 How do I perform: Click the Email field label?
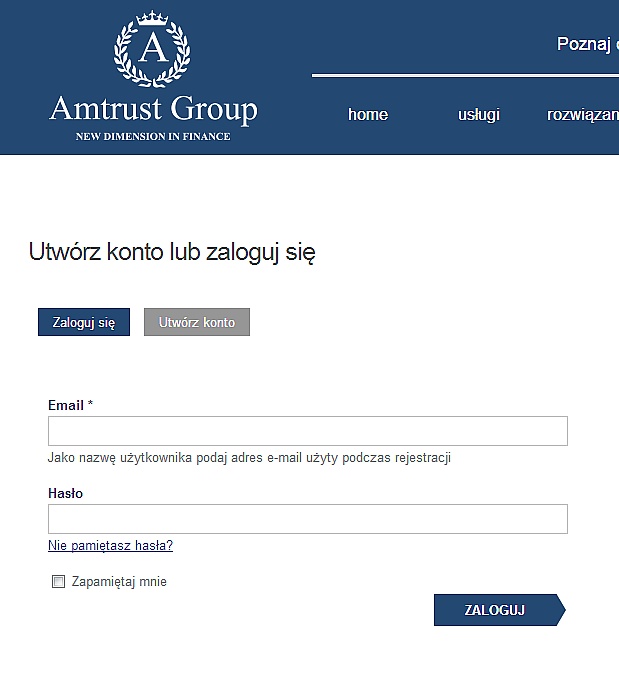click(70, 405)
